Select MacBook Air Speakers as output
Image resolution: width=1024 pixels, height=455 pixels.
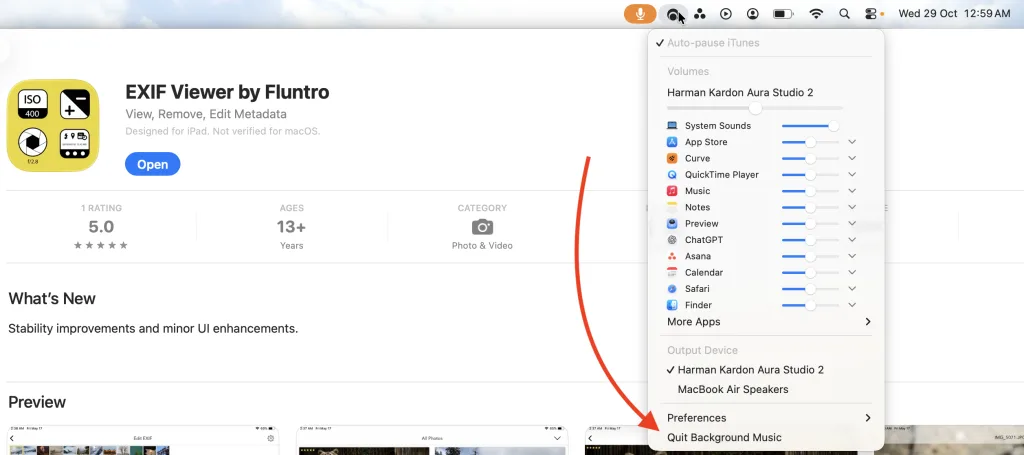pos(732,389)
